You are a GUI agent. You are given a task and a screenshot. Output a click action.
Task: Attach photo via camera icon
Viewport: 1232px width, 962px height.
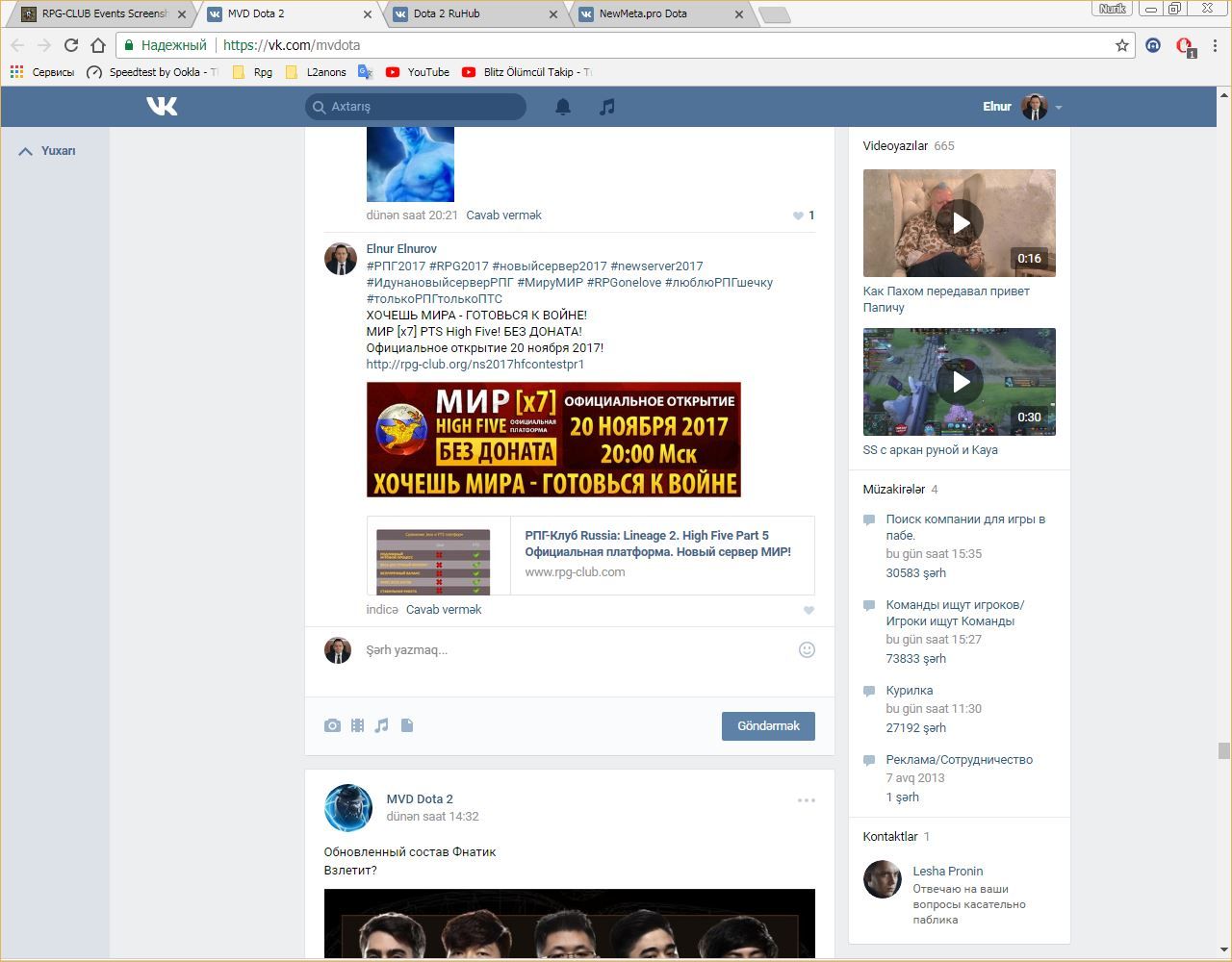(332, 725)
